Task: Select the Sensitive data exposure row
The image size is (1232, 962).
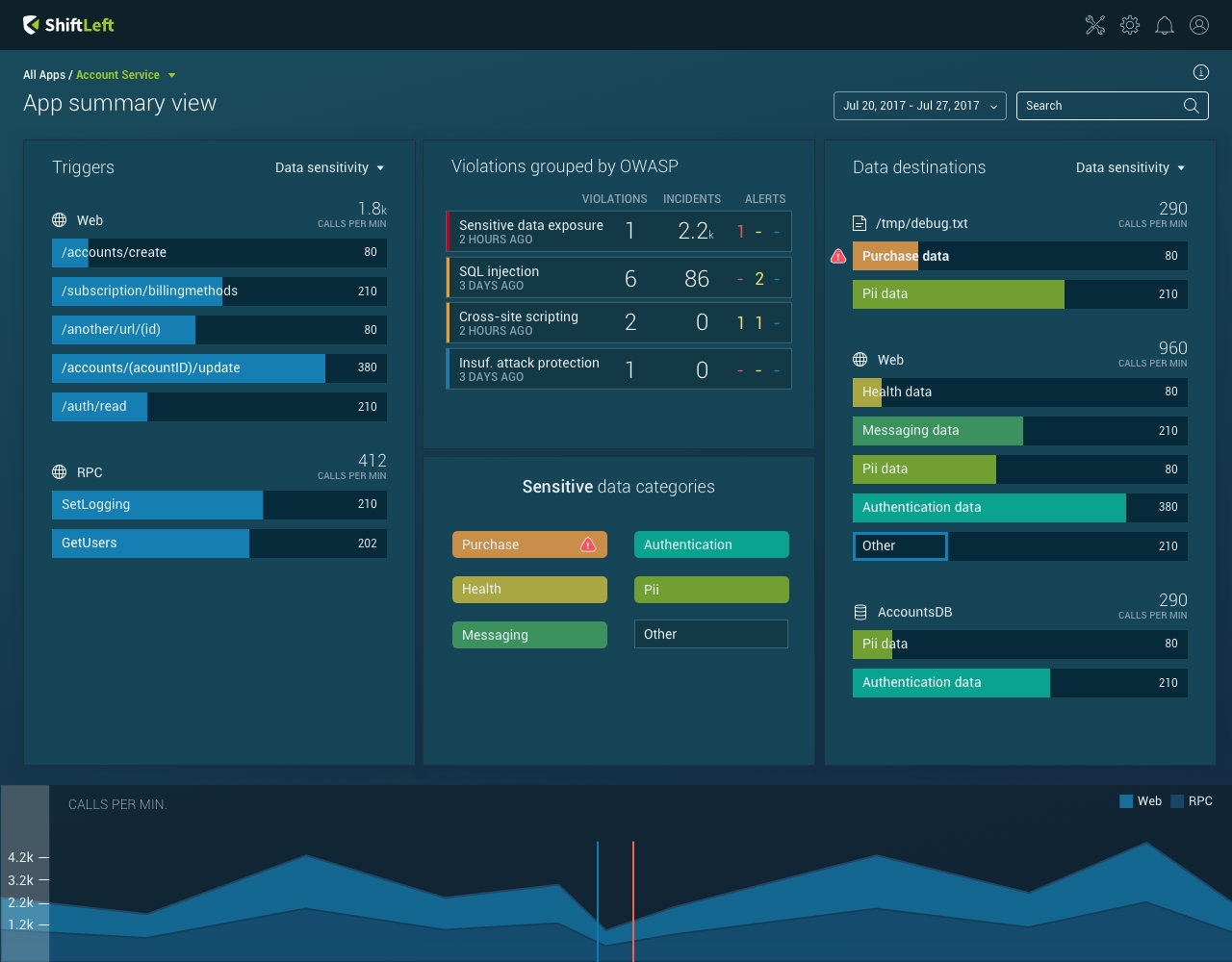Action: coord(619,232)
